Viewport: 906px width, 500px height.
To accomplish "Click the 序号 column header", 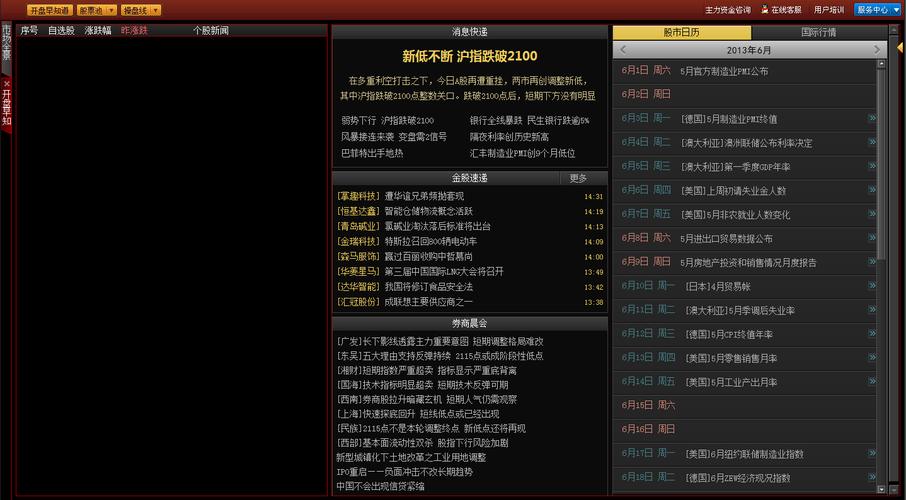I will (x=29, y=30).
